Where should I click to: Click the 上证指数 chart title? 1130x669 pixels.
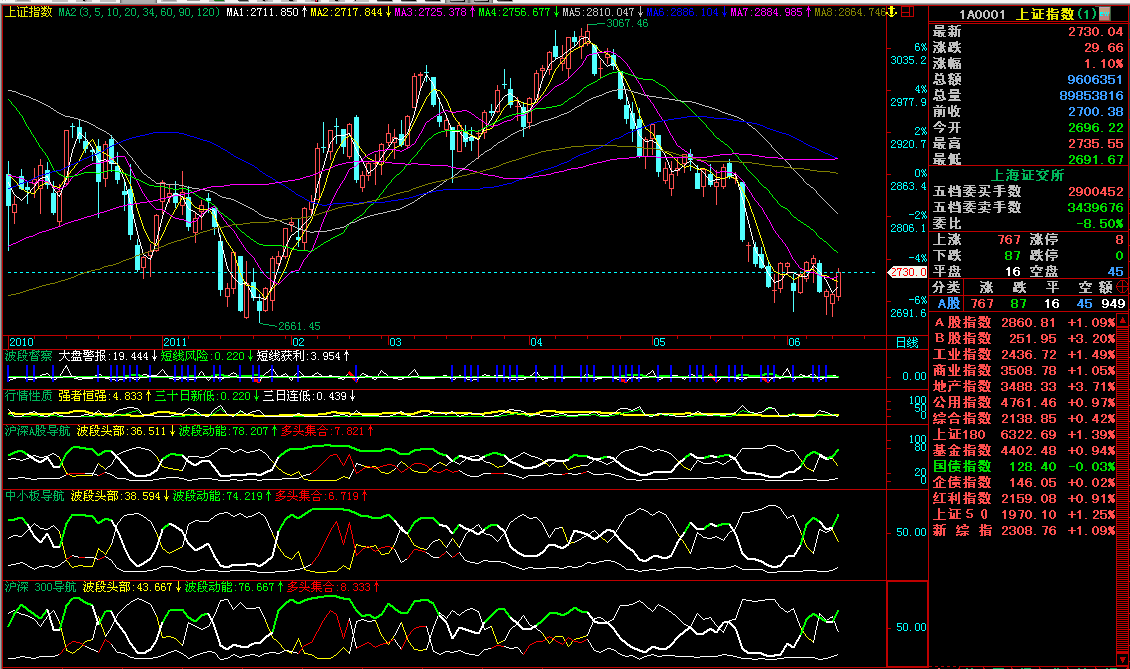(29, 12)
